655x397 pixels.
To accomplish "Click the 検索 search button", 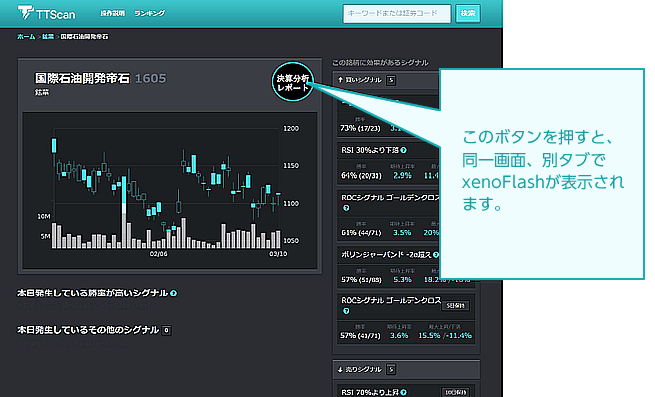I will (468, 13).
